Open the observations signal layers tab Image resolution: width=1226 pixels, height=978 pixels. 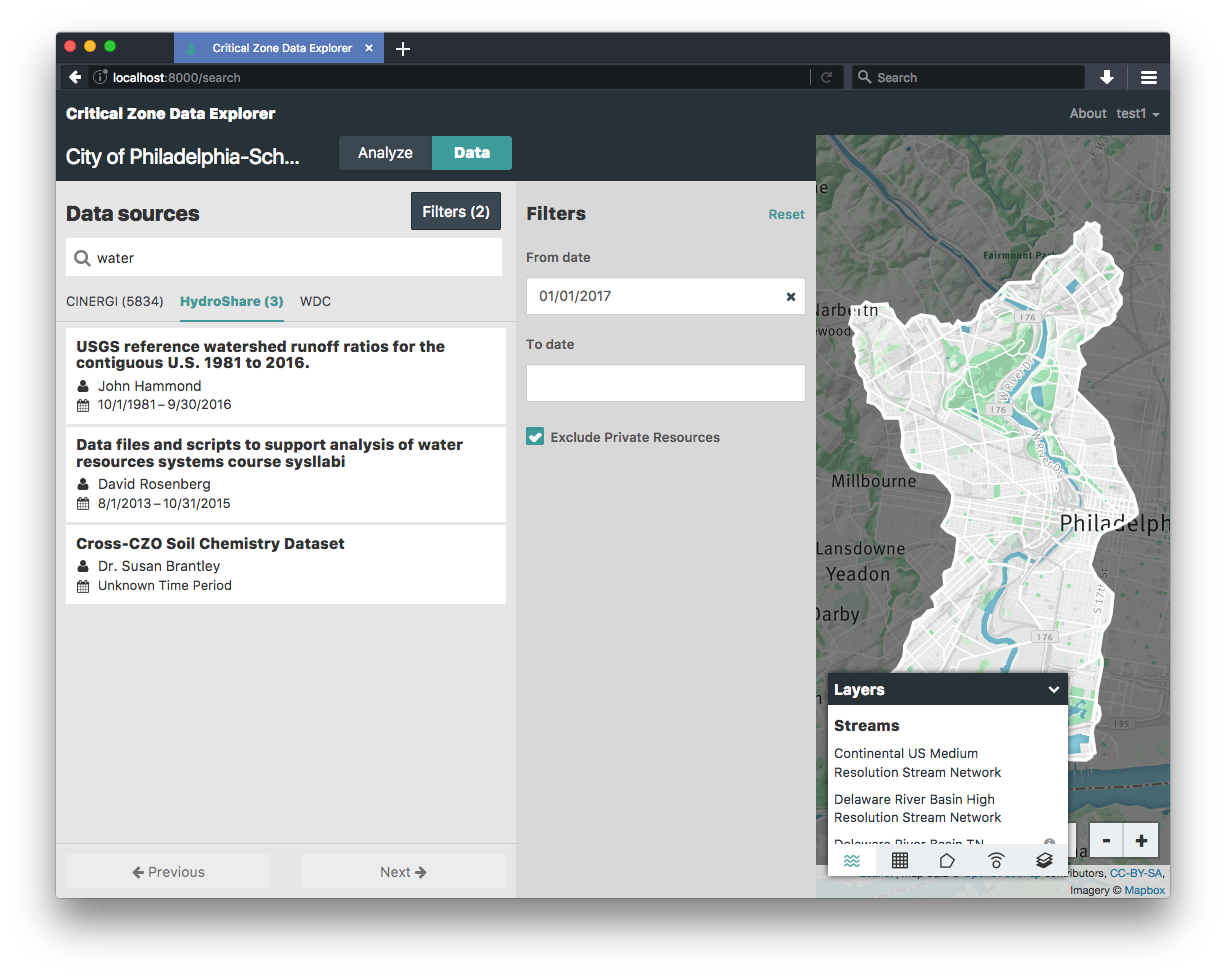coord(996,860)
